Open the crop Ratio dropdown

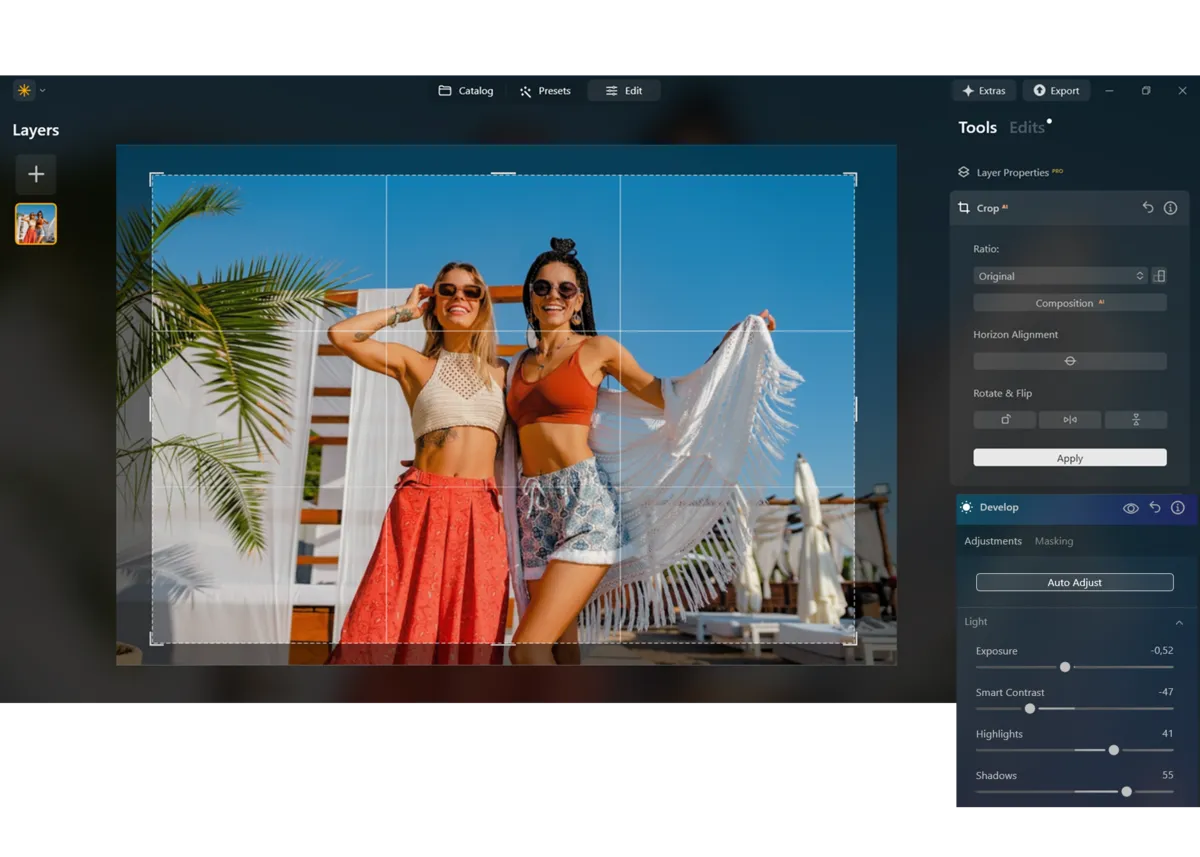1060,275
